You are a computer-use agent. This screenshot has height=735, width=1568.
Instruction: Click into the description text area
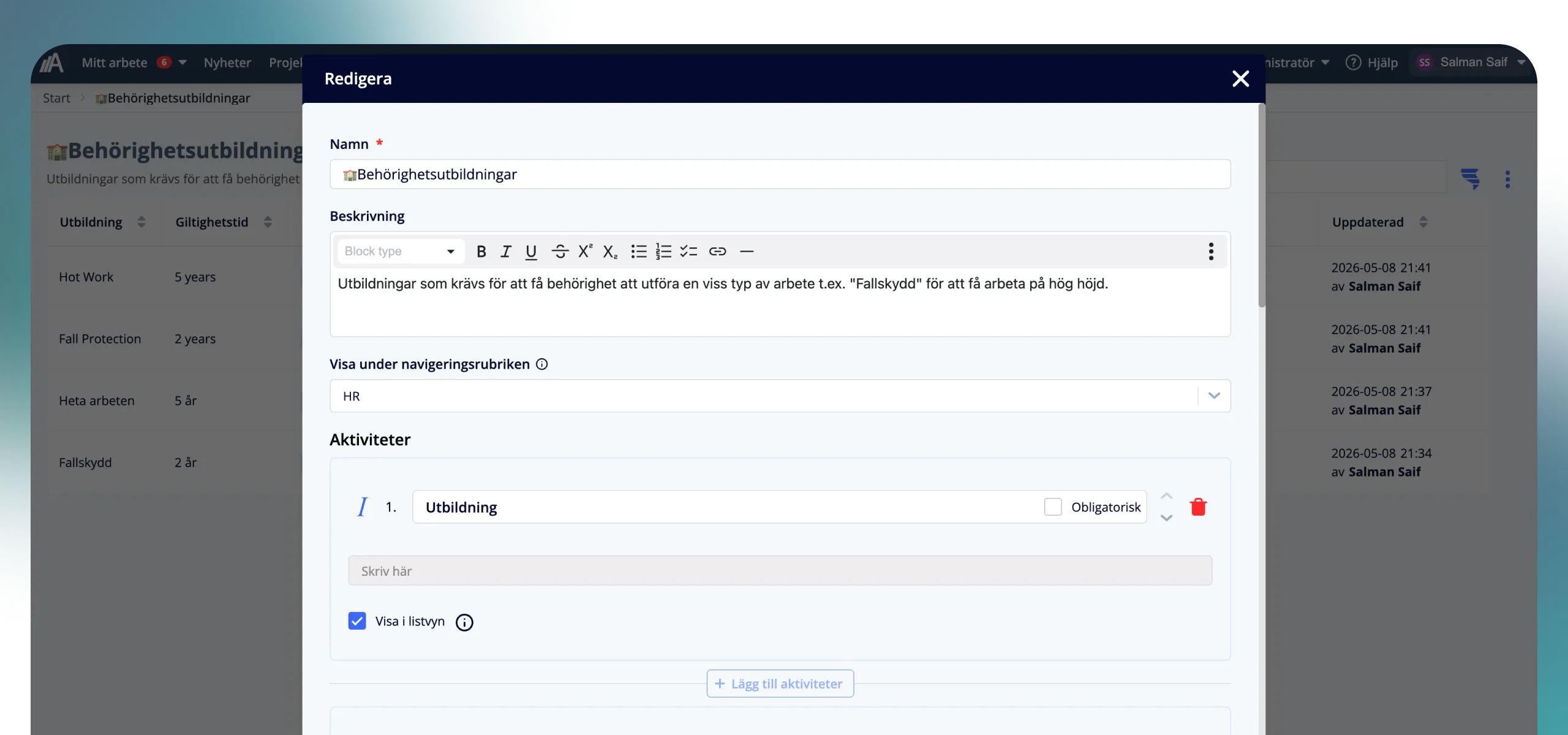coord(780,301)
